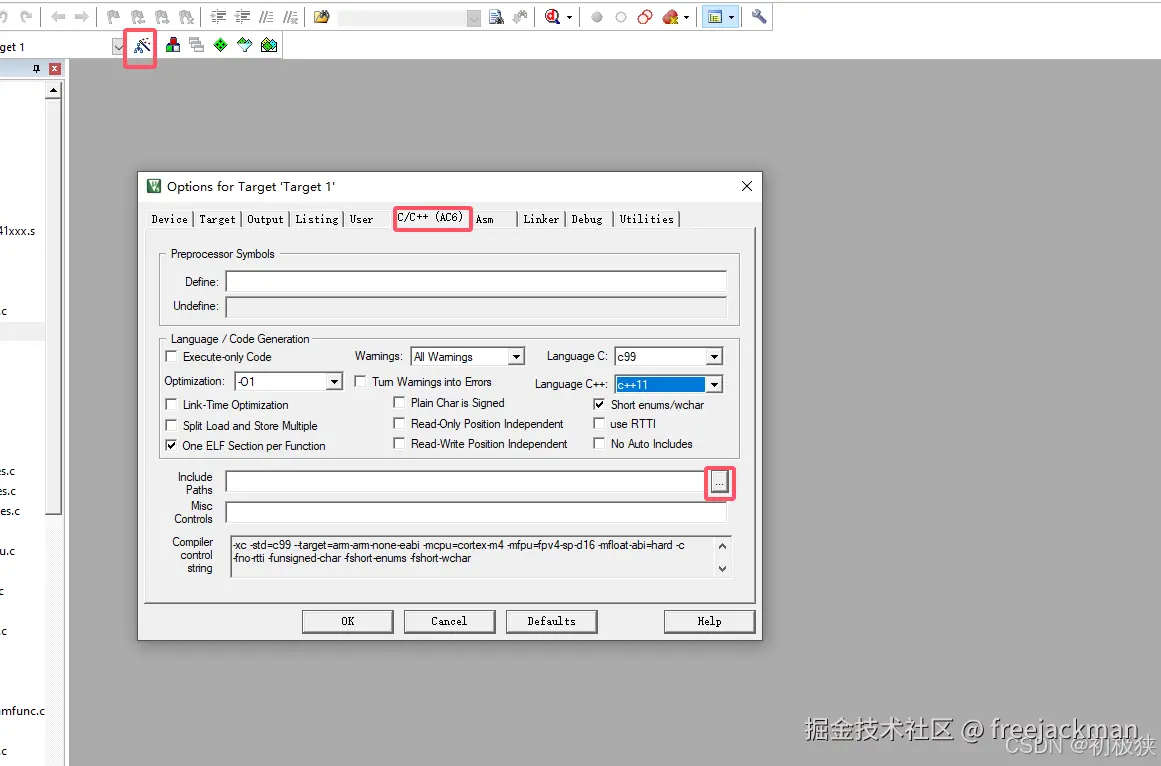Start debug session magnifier icon

(552, 16)
